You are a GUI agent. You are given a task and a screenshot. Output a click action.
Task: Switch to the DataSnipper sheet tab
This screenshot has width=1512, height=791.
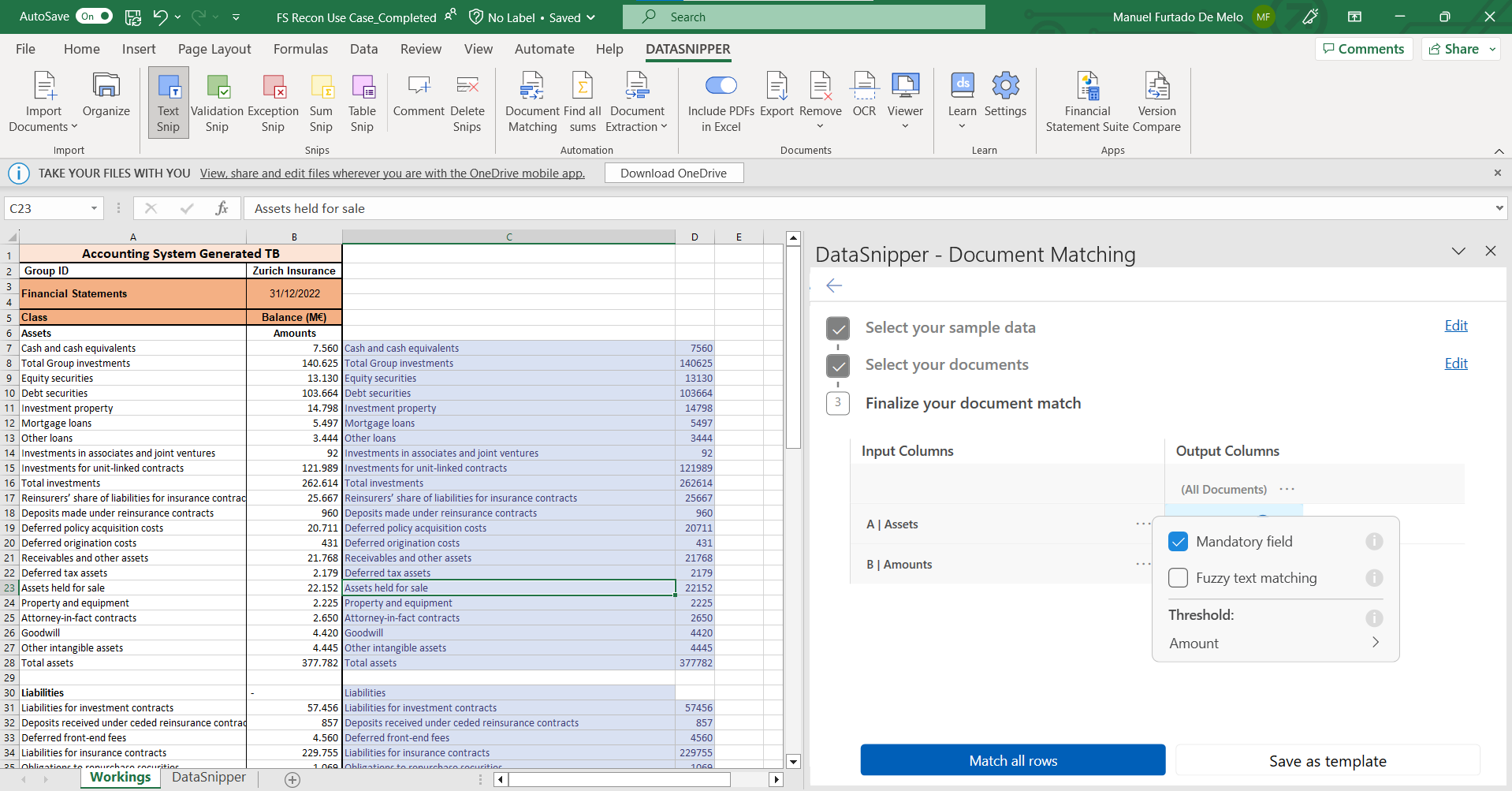(209, 777)
